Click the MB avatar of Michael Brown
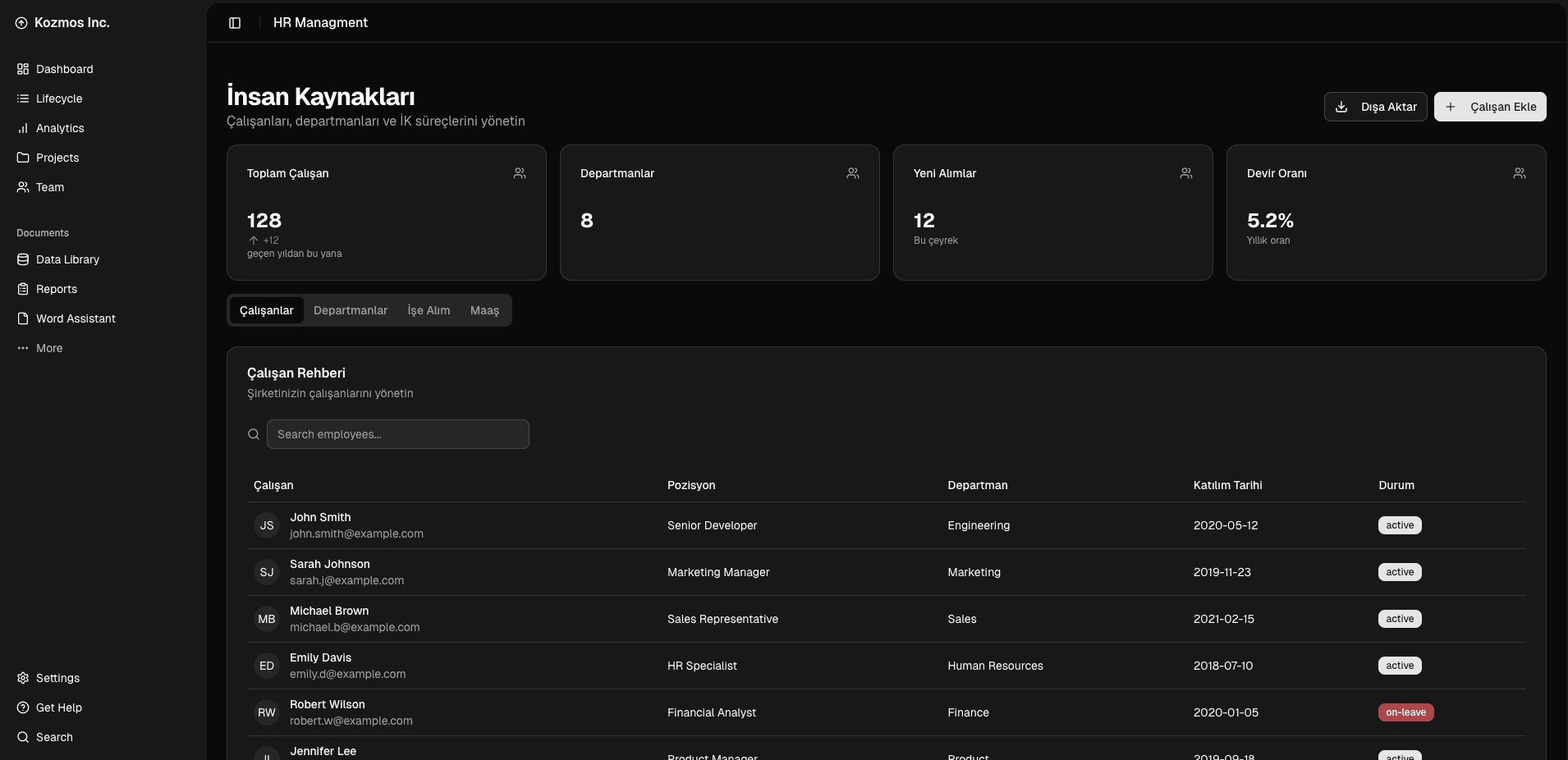This screenshot has width=1568, height=760. click(x=267, y=619)
